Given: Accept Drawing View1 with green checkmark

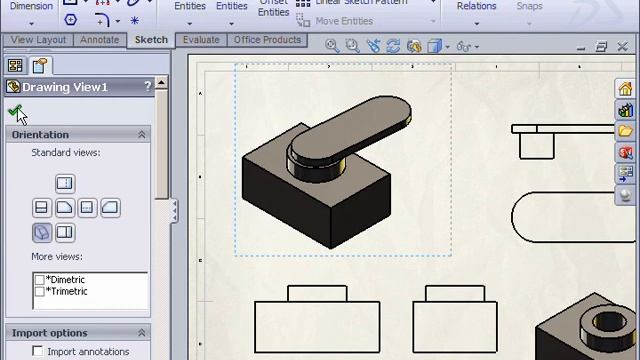Looking at the screenshot, I should tap(15, 111).
